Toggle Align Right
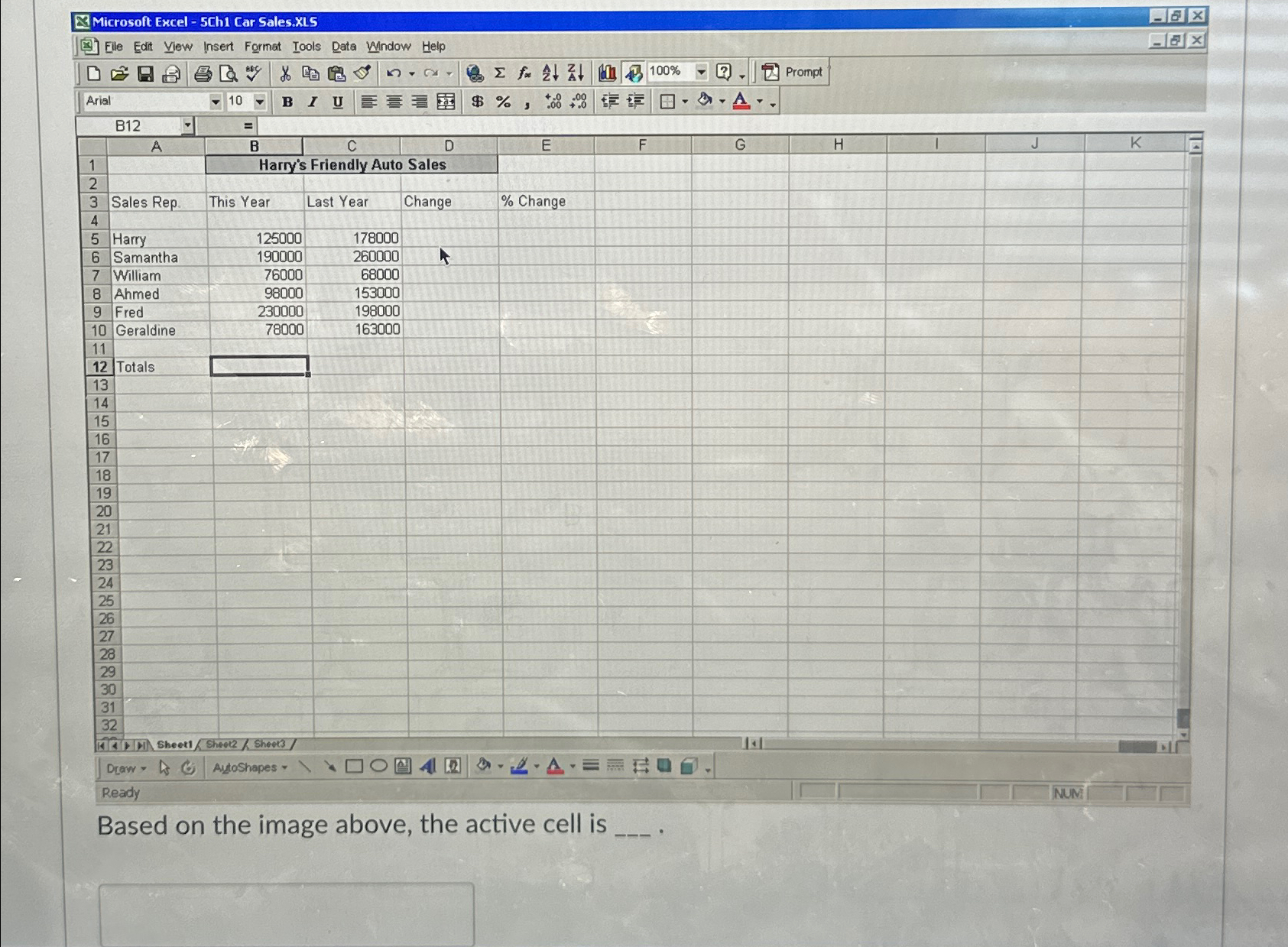This screenshot has height=947, width=1288. (x=419, y=102)
